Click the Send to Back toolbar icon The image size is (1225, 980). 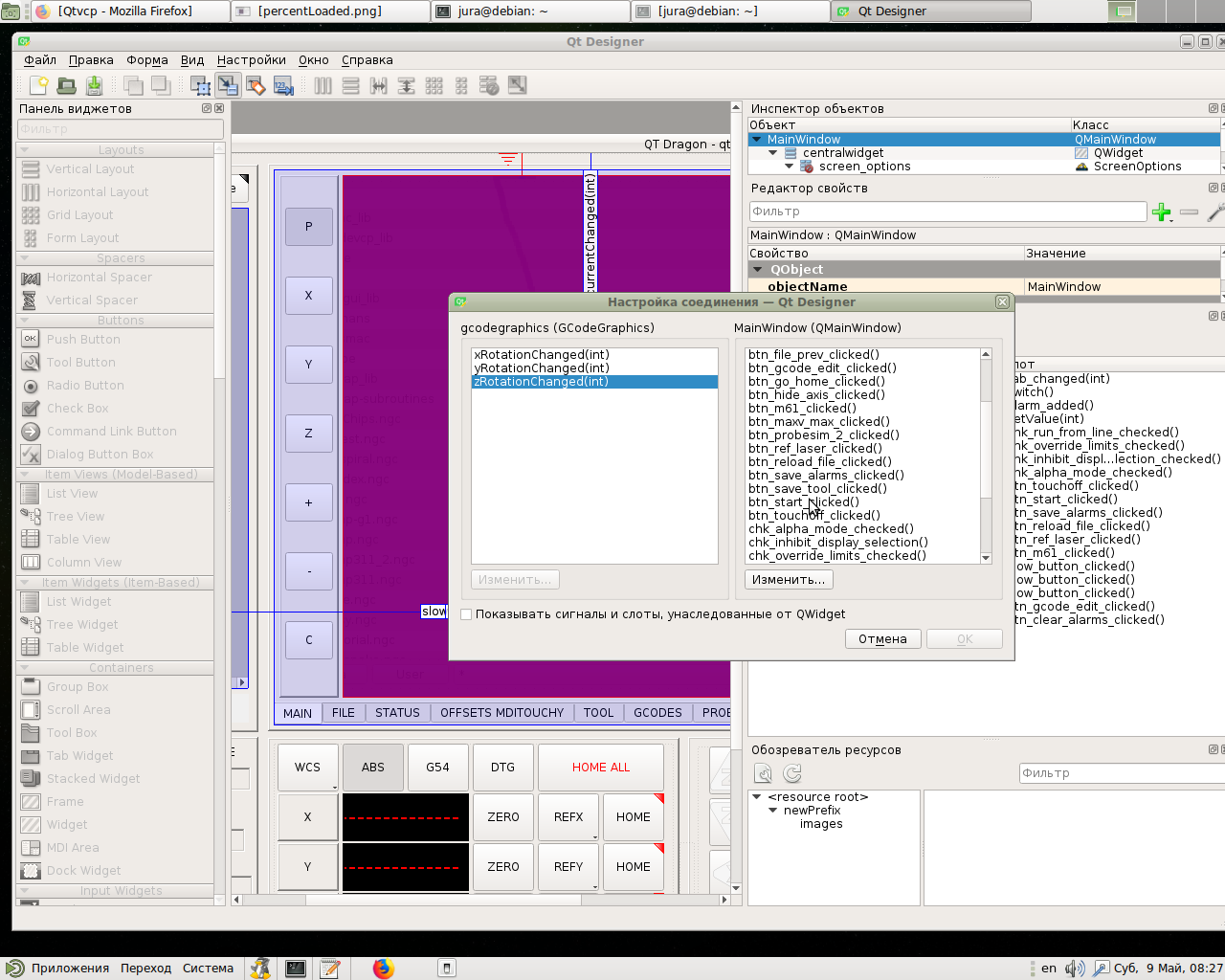pyautogui.click(x=133, y=85)
